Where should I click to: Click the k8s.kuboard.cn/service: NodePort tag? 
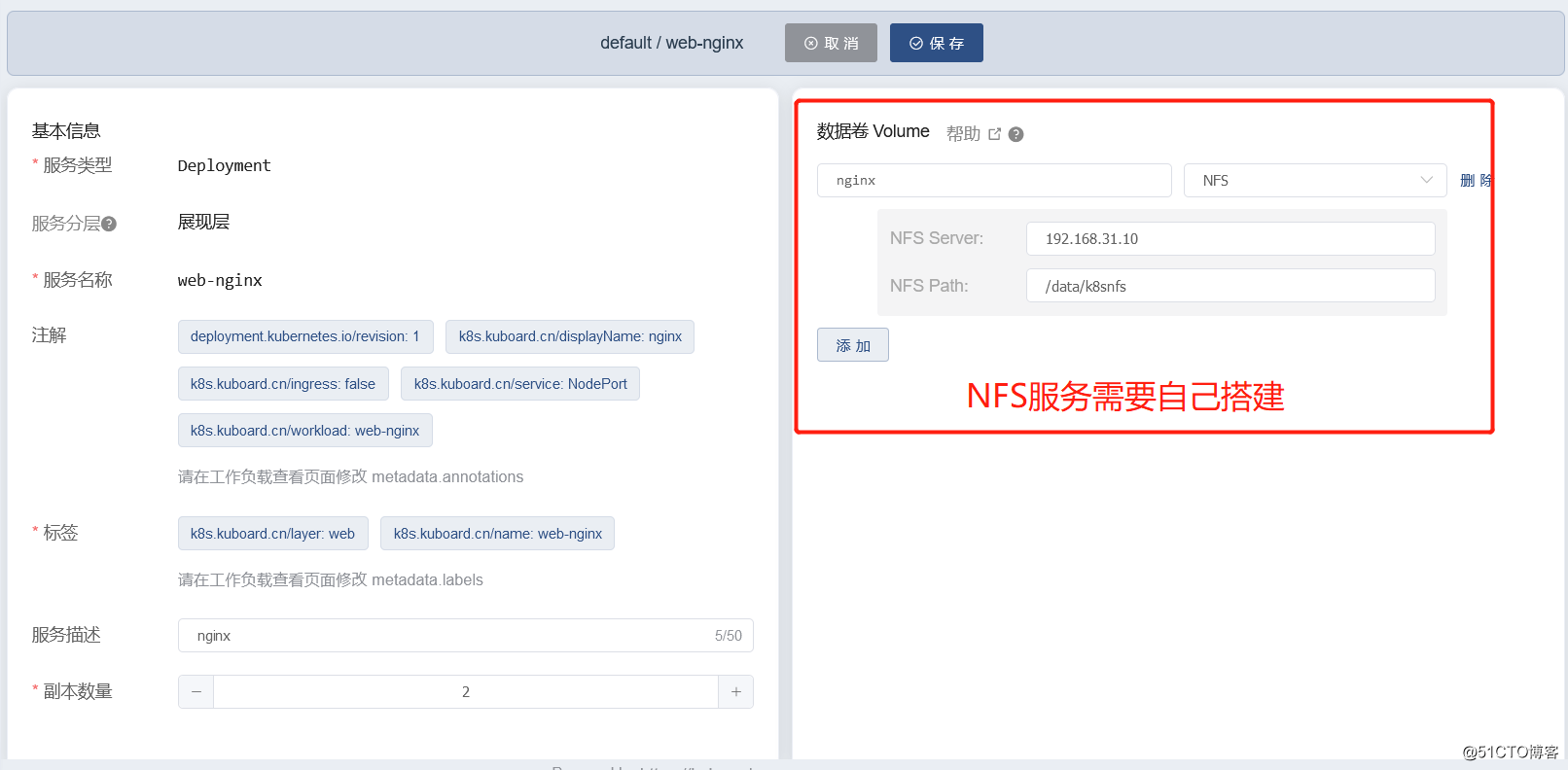[520, 383]
